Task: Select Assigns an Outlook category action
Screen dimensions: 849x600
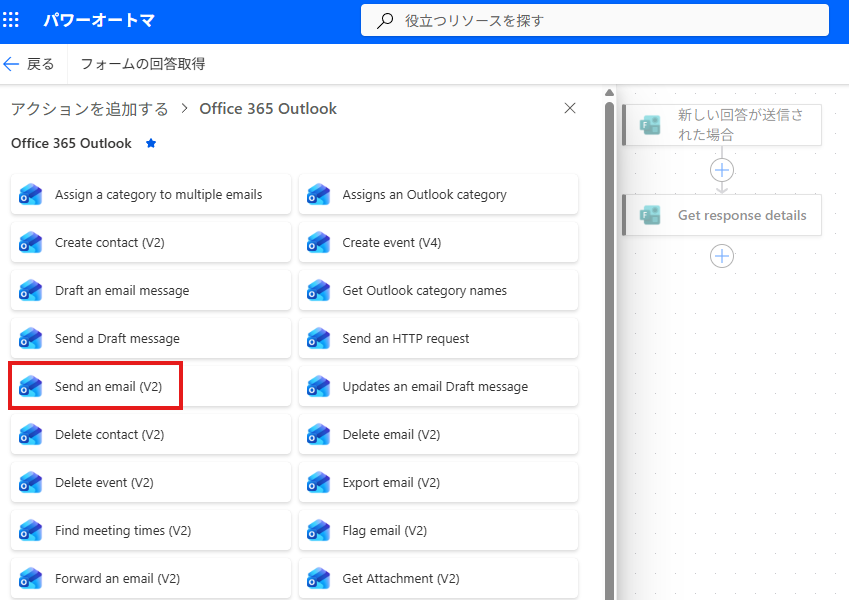Action: click(439, 194)
